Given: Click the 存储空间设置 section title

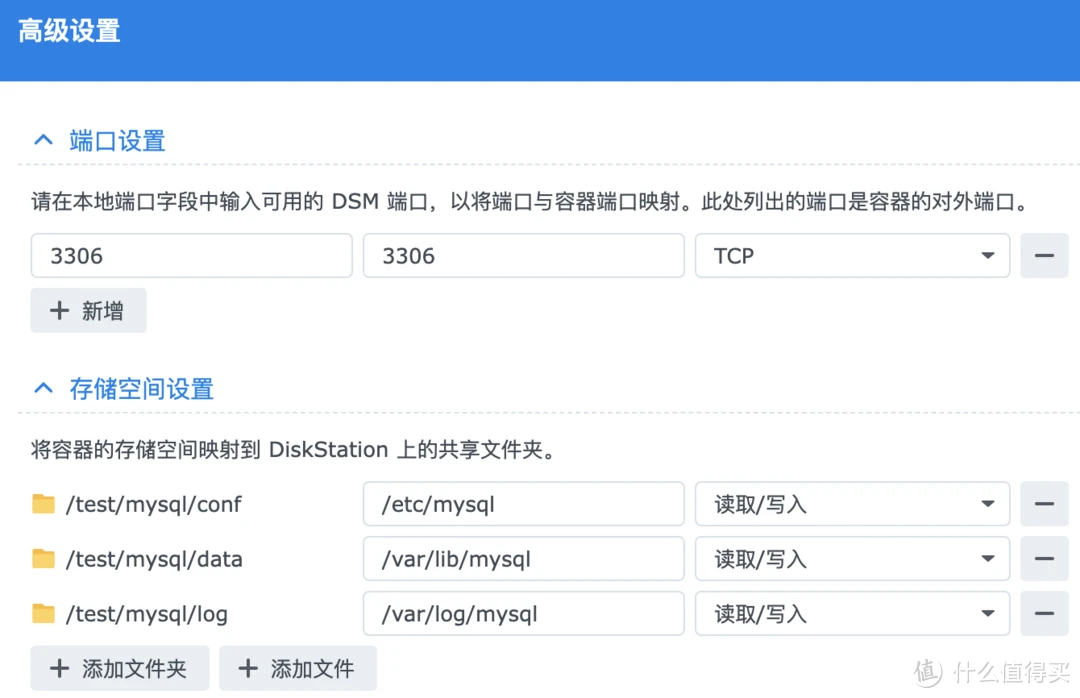Looking at the screenshot, I should click(141, 389).
